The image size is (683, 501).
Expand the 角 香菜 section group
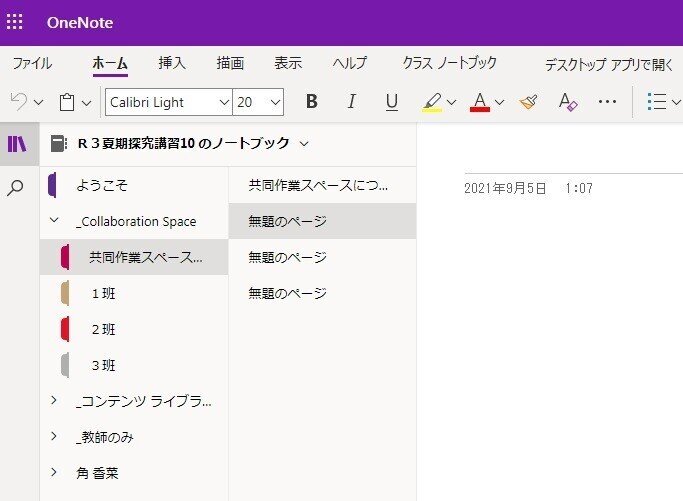[54, 472]
